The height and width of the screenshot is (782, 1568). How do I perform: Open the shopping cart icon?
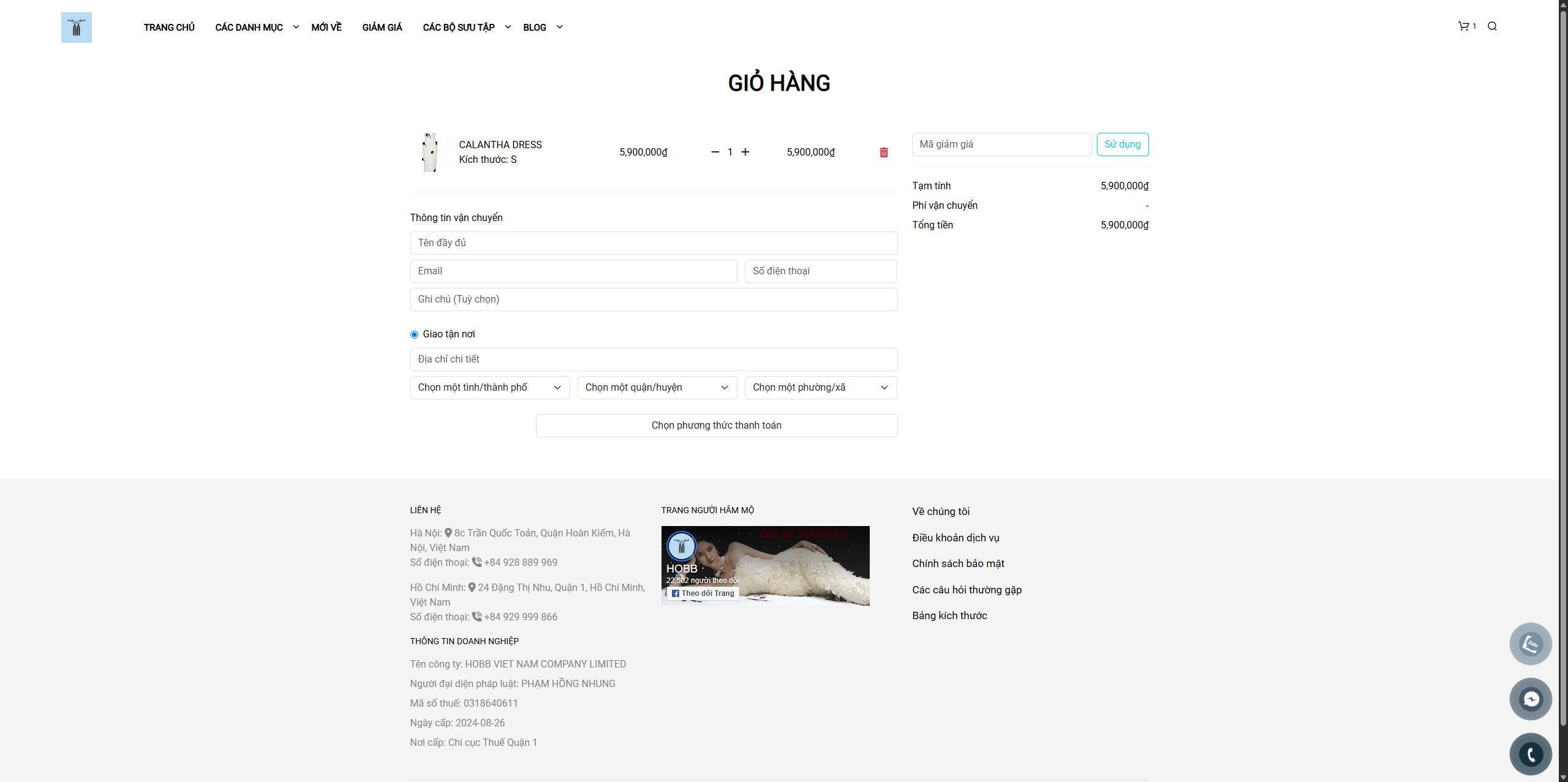1464,26
